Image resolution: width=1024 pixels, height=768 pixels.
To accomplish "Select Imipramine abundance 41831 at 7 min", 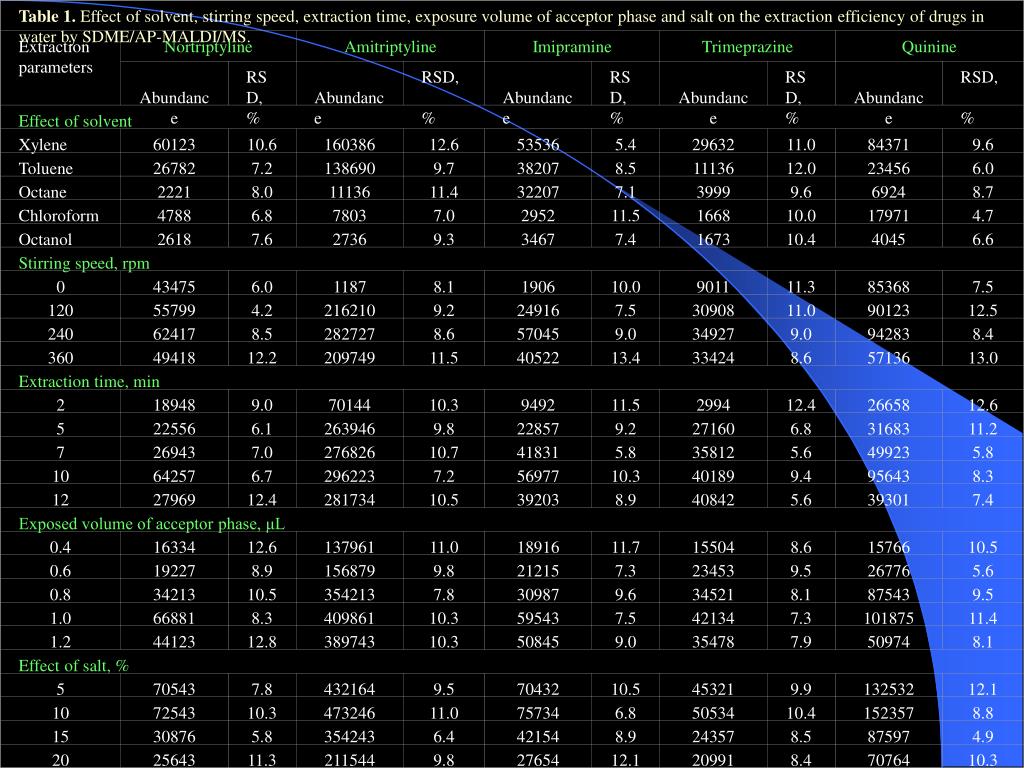I will [x=537, y=453].
